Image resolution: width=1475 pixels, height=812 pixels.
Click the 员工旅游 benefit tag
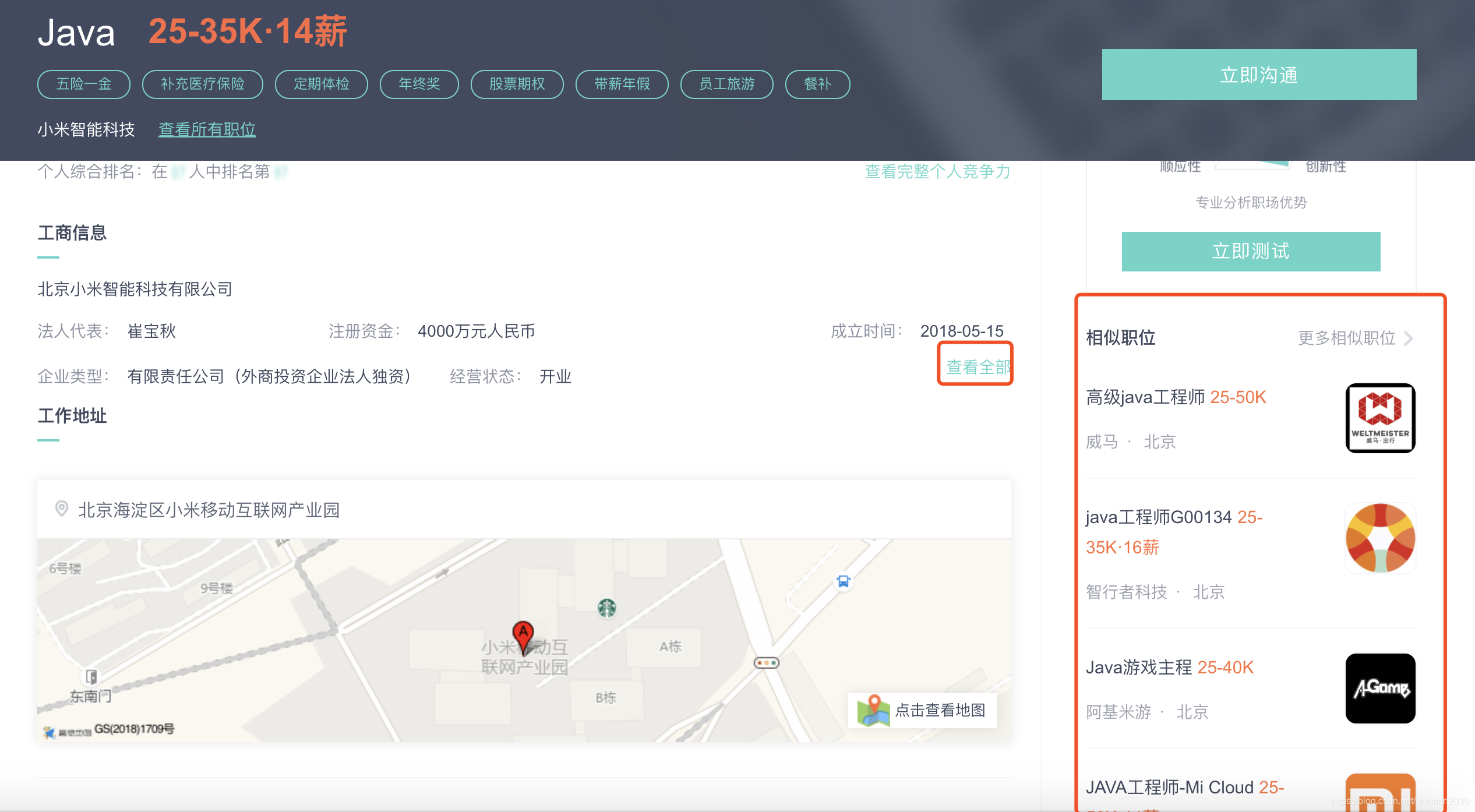(x=727, y=84)
